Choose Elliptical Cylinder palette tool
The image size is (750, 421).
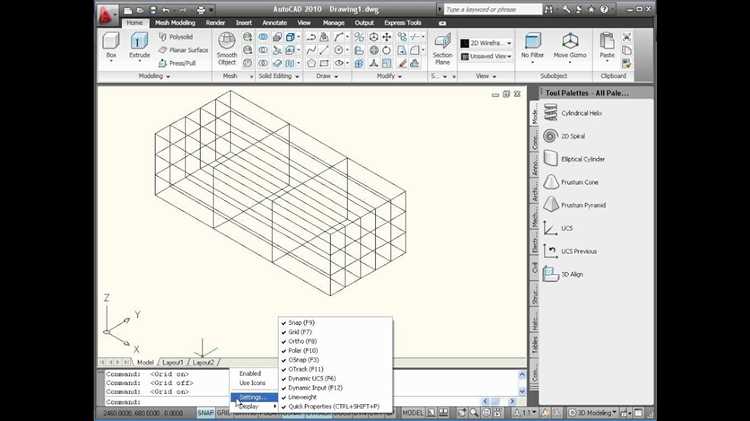574,159
